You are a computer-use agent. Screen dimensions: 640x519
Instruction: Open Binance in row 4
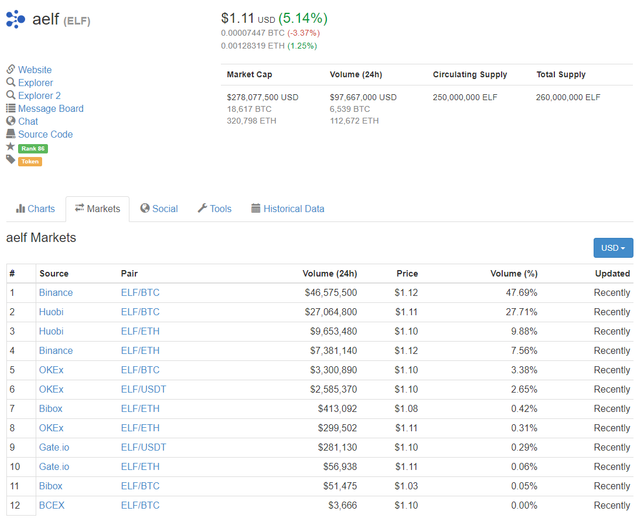pyautogui.click(x=56, y=350)
